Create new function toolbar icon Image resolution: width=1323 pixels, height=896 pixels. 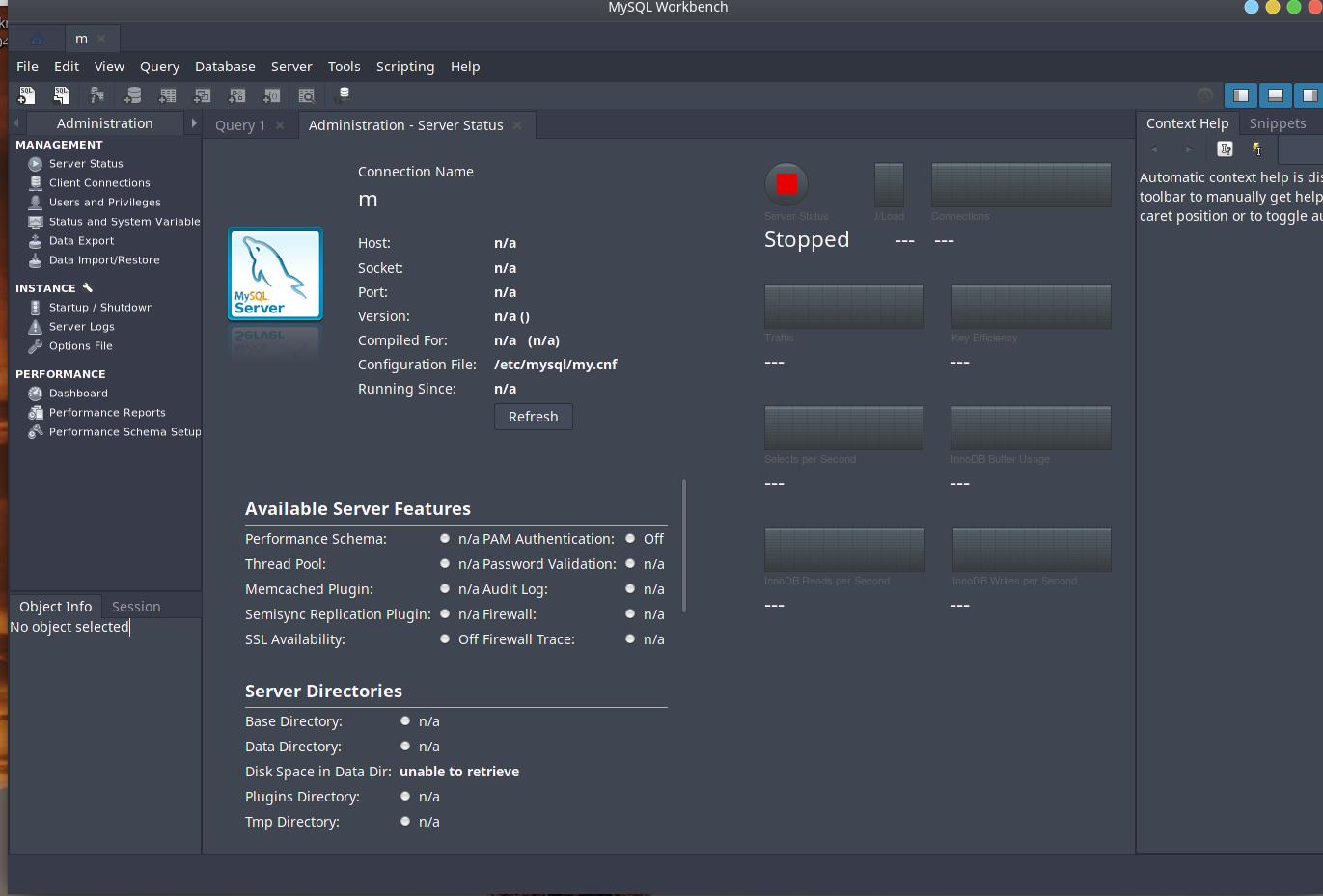272,95
